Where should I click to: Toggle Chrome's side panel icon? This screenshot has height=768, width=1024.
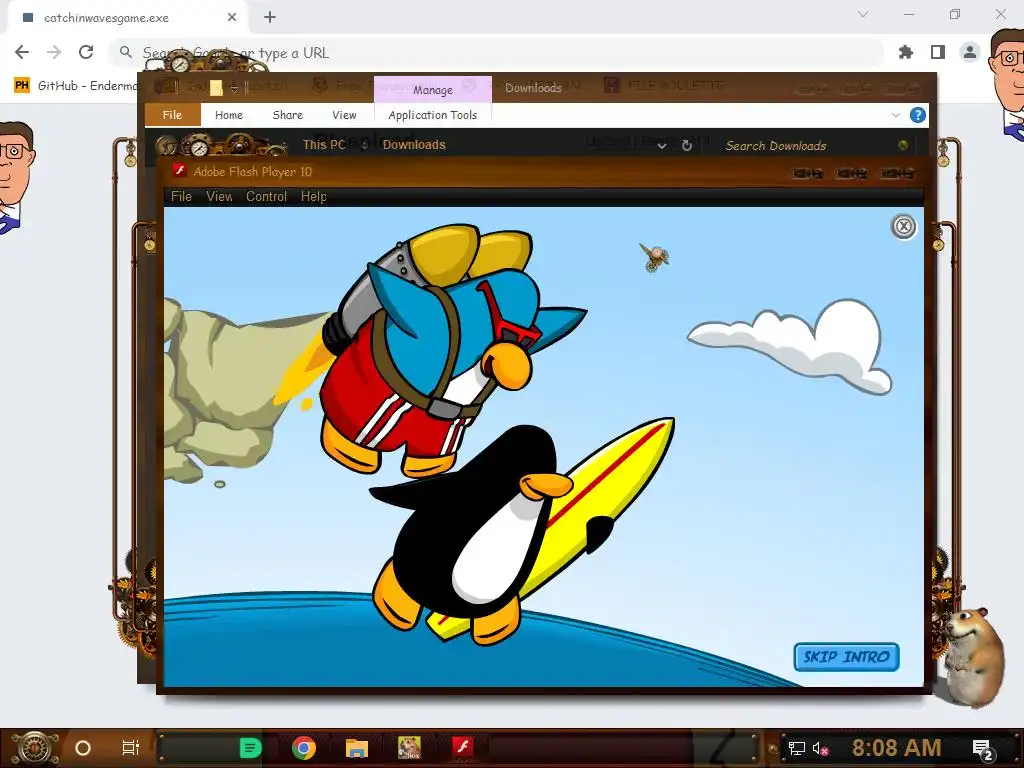(x=938, y=52)
